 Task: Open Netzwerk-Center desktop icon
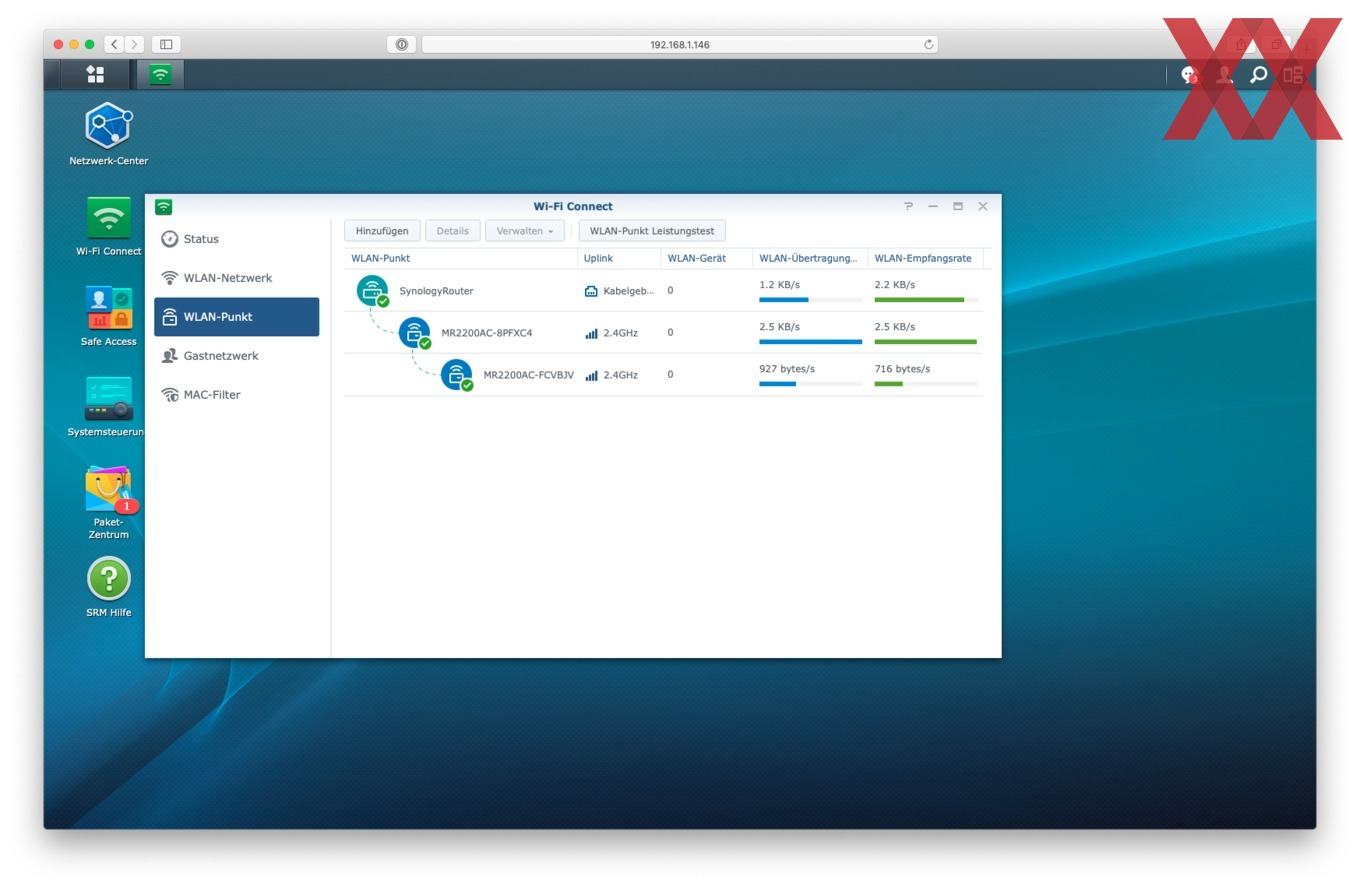[x=108, y=125]
